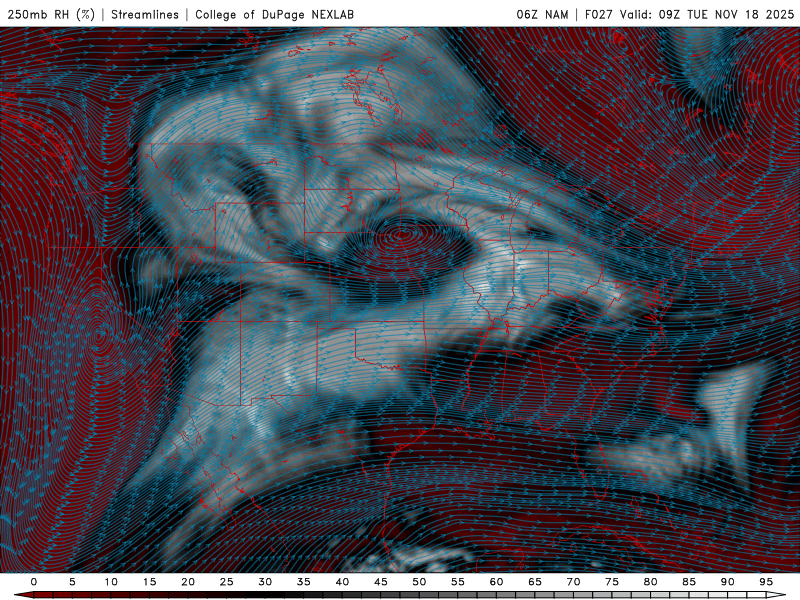Click the "30" value on the color scale
The width and height of the screenshot is (800, 600).
265,582
